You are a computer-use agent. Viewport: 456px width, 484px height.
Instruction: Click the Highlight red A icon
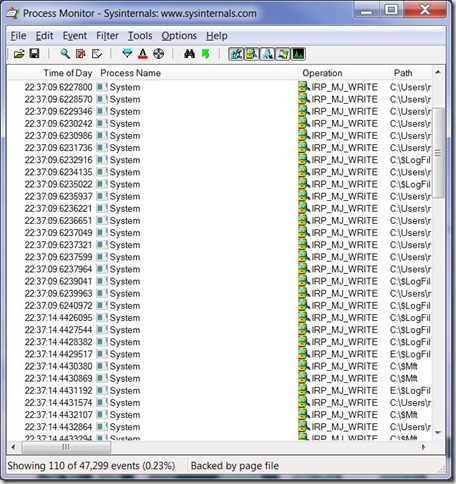click(x=143, y=54)
